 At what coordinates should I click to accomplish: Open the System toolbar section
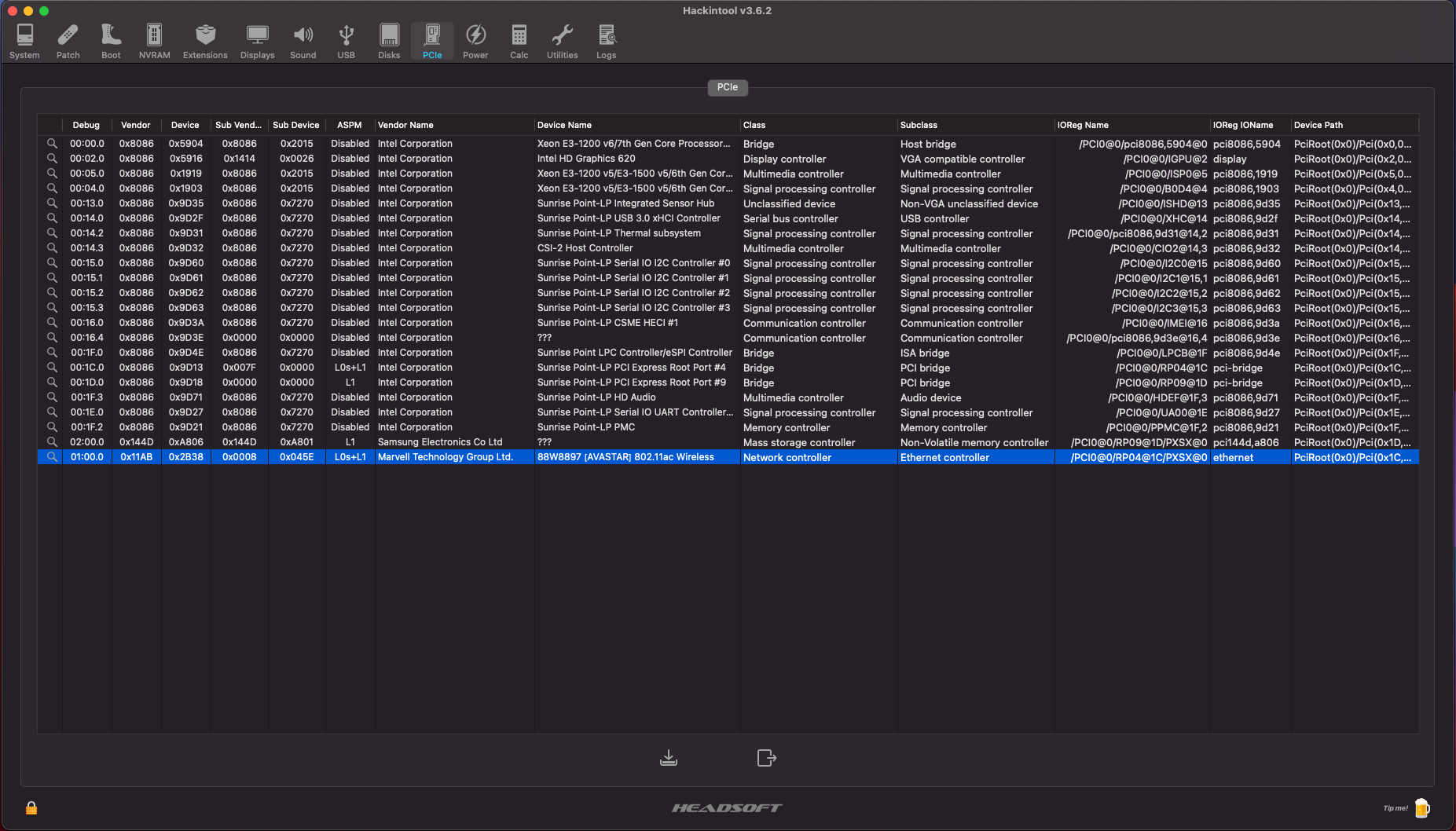[24, 41]
